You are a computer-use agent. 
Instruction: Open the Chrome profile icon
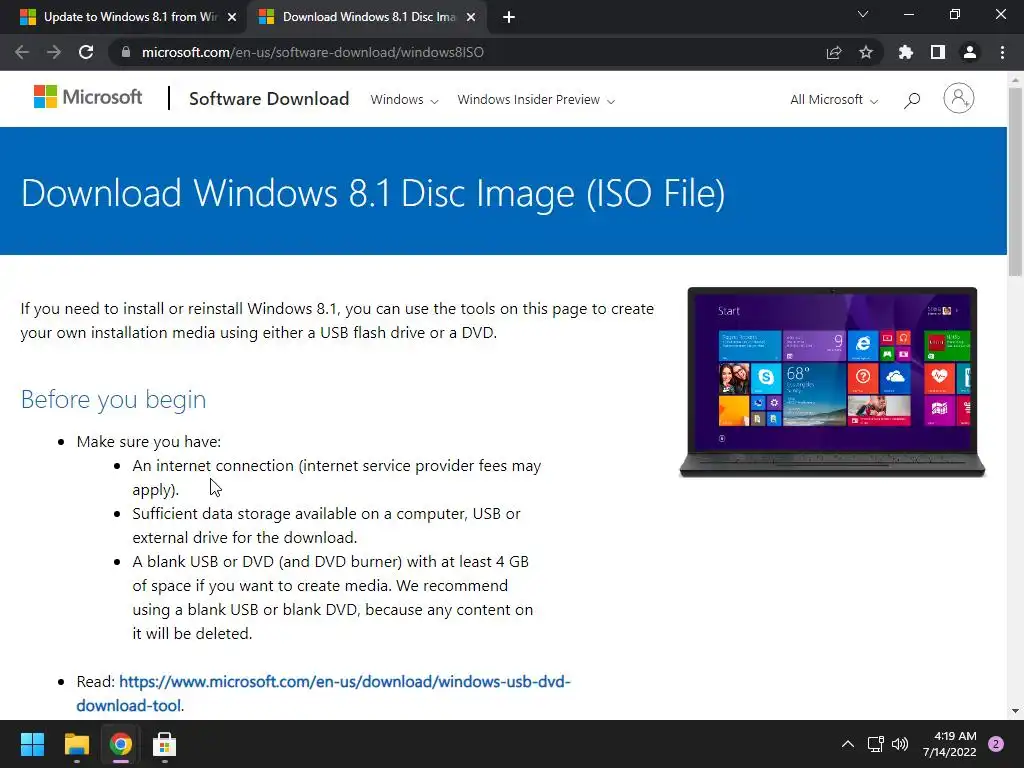[x=970, y=52]
